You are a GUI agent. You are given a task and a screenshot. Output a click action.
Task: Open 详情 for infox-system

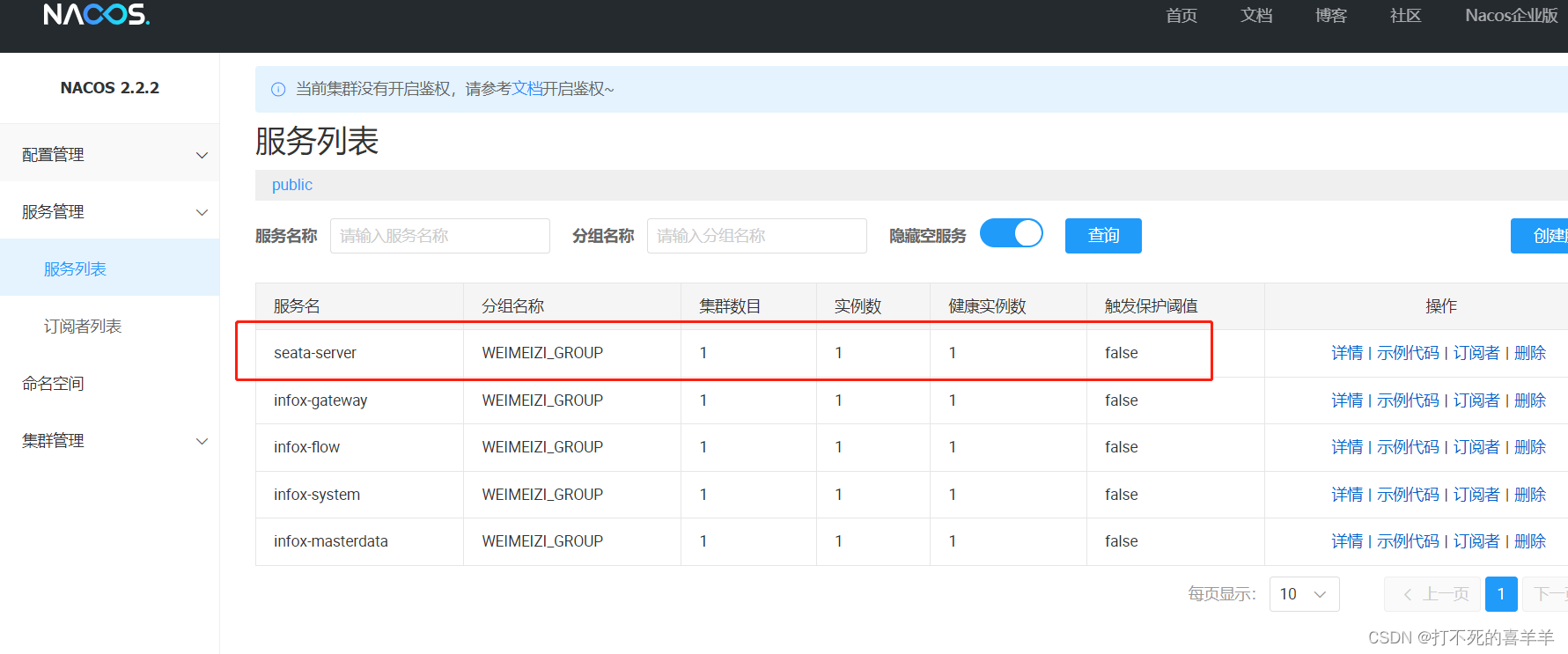1347,495
